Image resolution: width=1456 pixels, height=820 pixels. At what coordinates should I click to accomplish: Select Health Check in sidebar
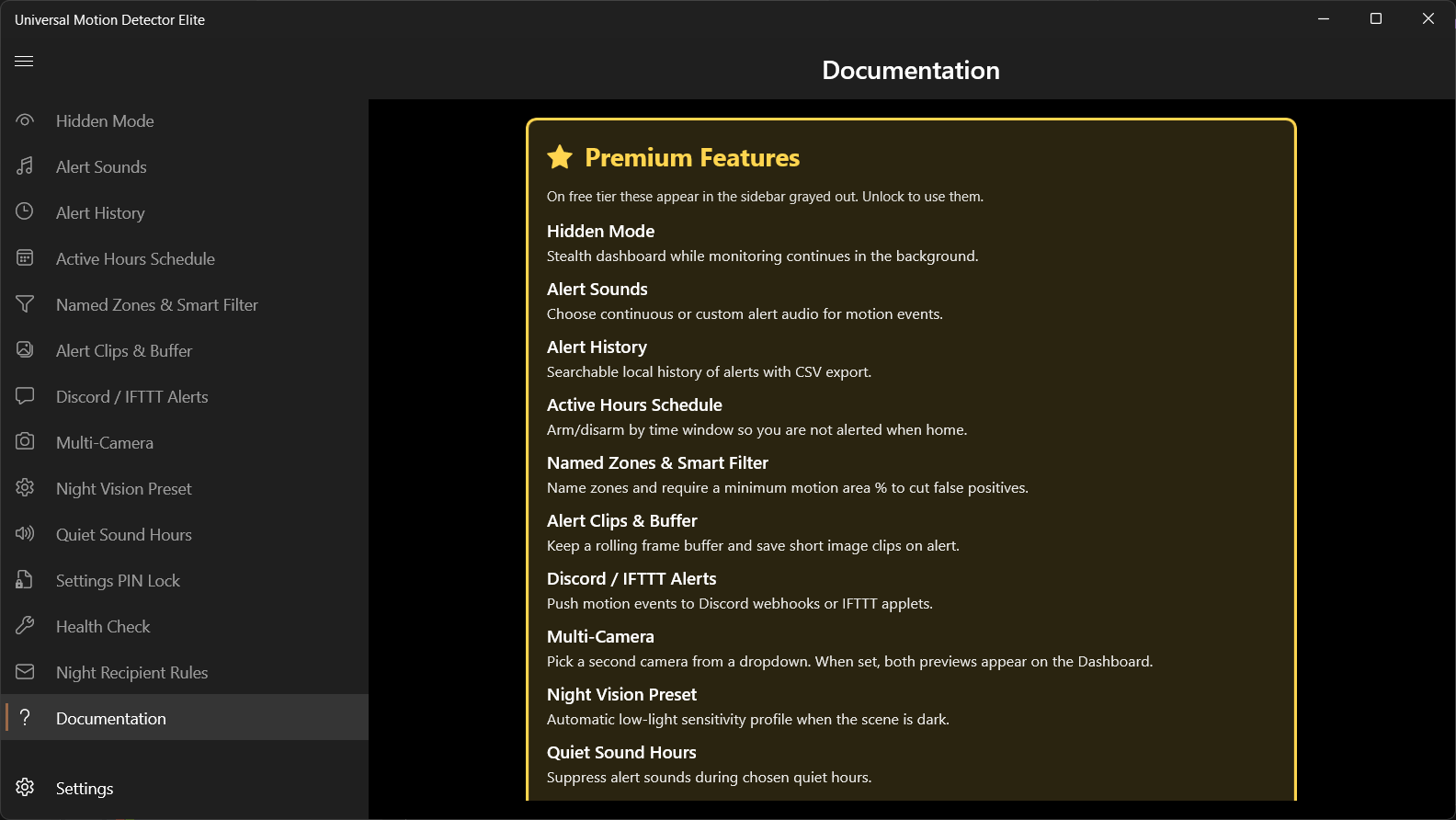tap(185, 626)
